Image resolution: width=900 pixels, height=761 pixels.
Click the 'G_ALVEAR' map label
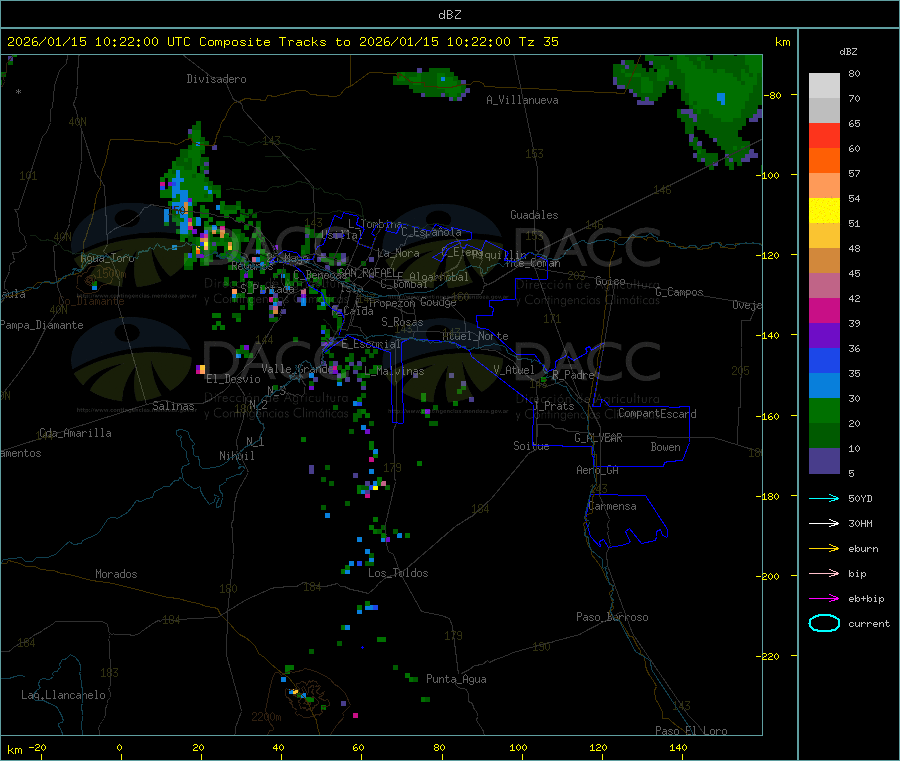coord(598,438)
